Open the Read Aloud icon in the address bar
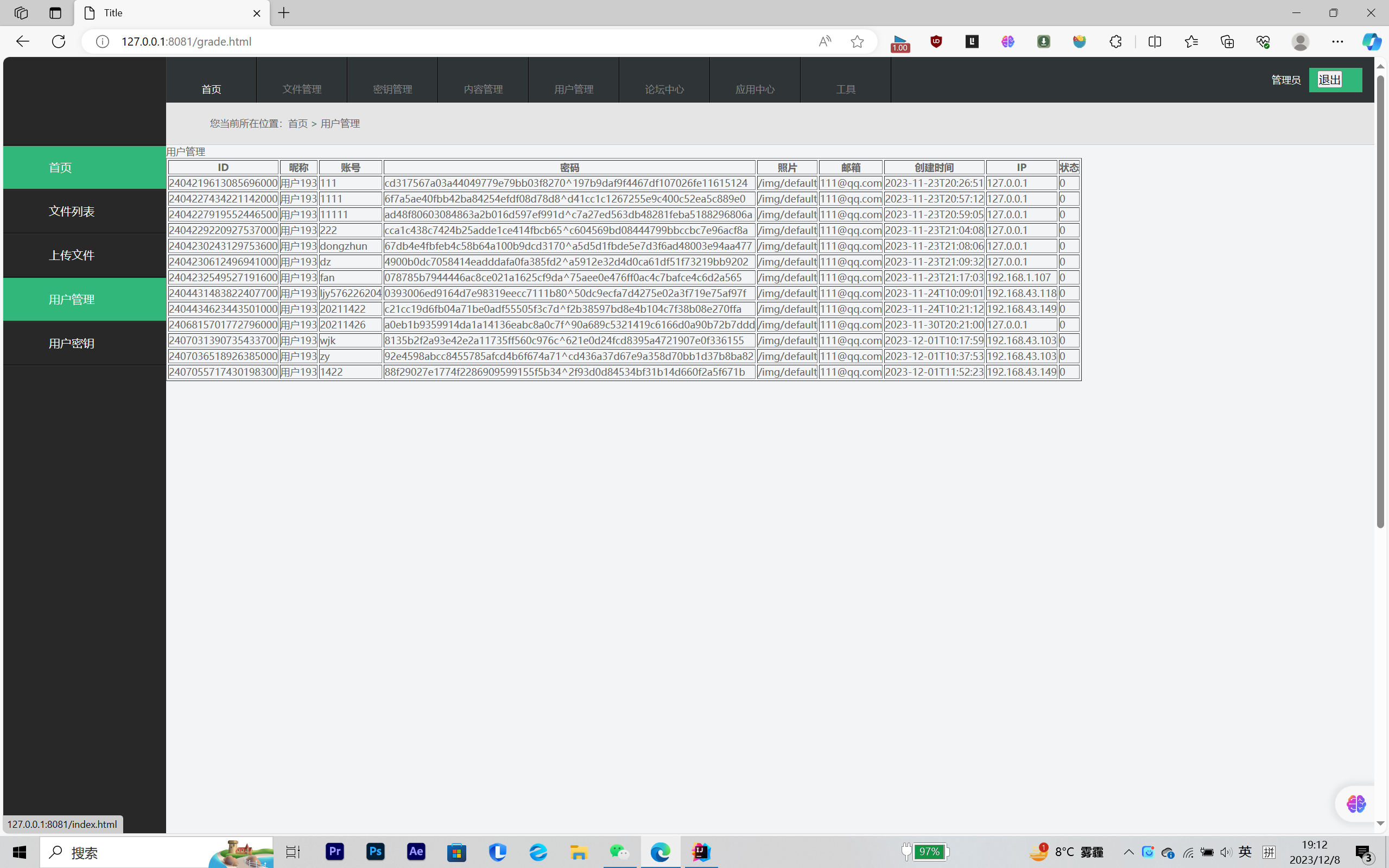Image resolution: width=1389 pixels, height=868 pixels. [x=825, y=41]
